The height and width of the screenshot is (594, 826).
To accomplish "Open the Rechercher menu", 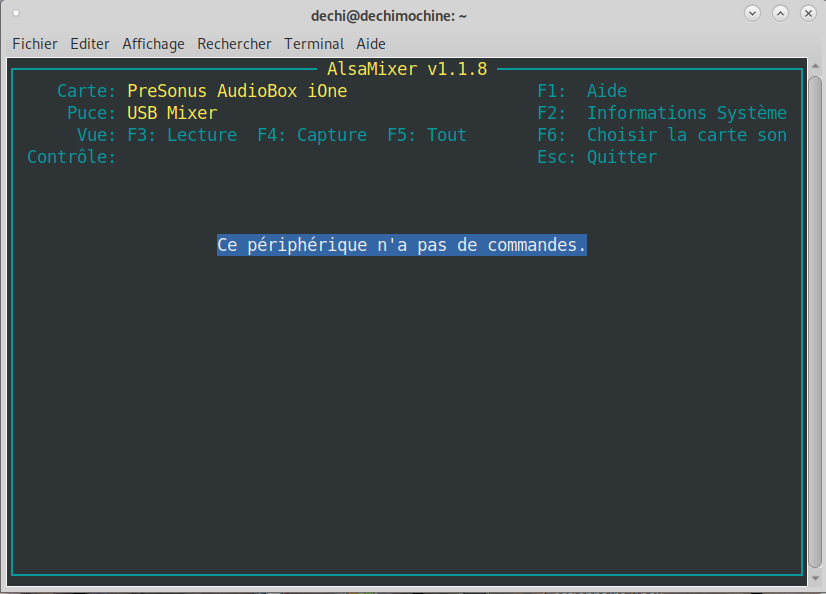I will 234,44.
